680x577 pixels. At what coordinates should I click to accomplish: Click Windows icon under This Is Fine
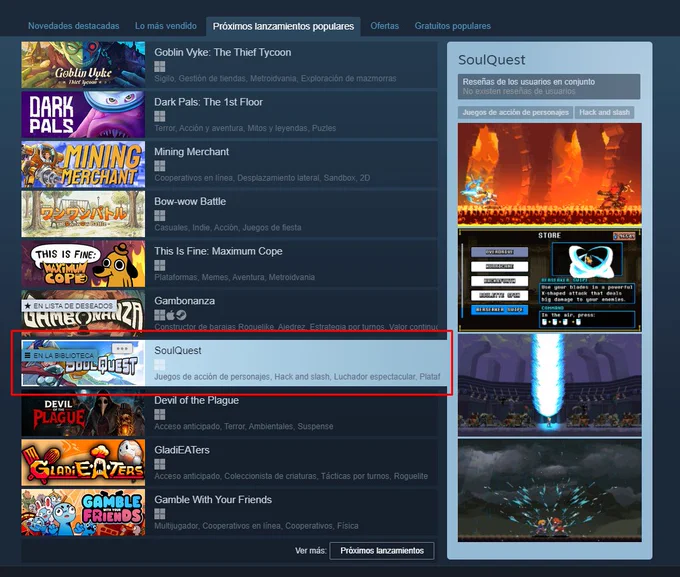(x=160, y=265)
